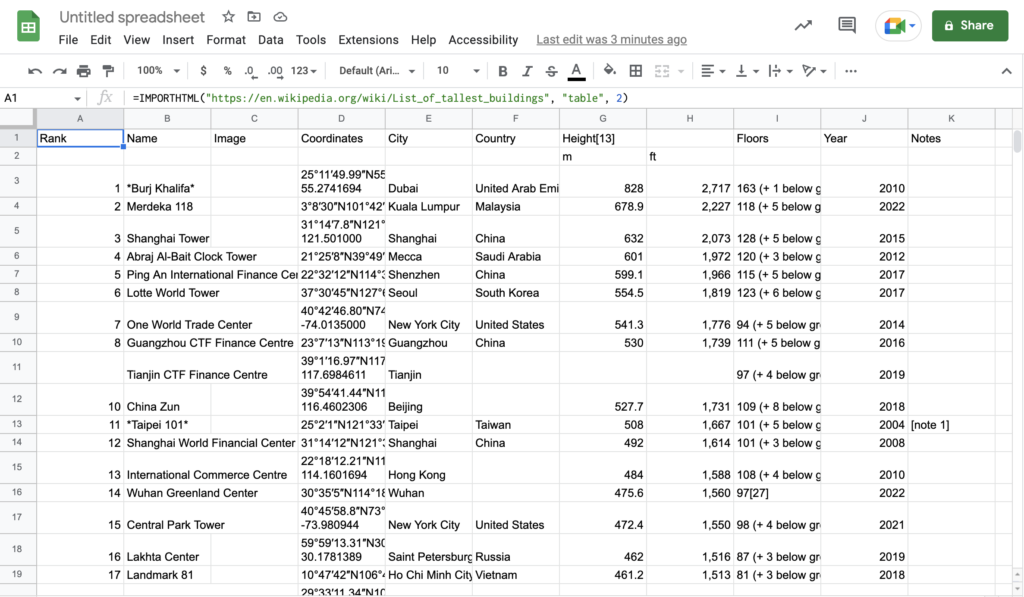The width and height of the screenshot is (1024, 597).
Task: Print the spreadsheet
Action: pos(84,71)
